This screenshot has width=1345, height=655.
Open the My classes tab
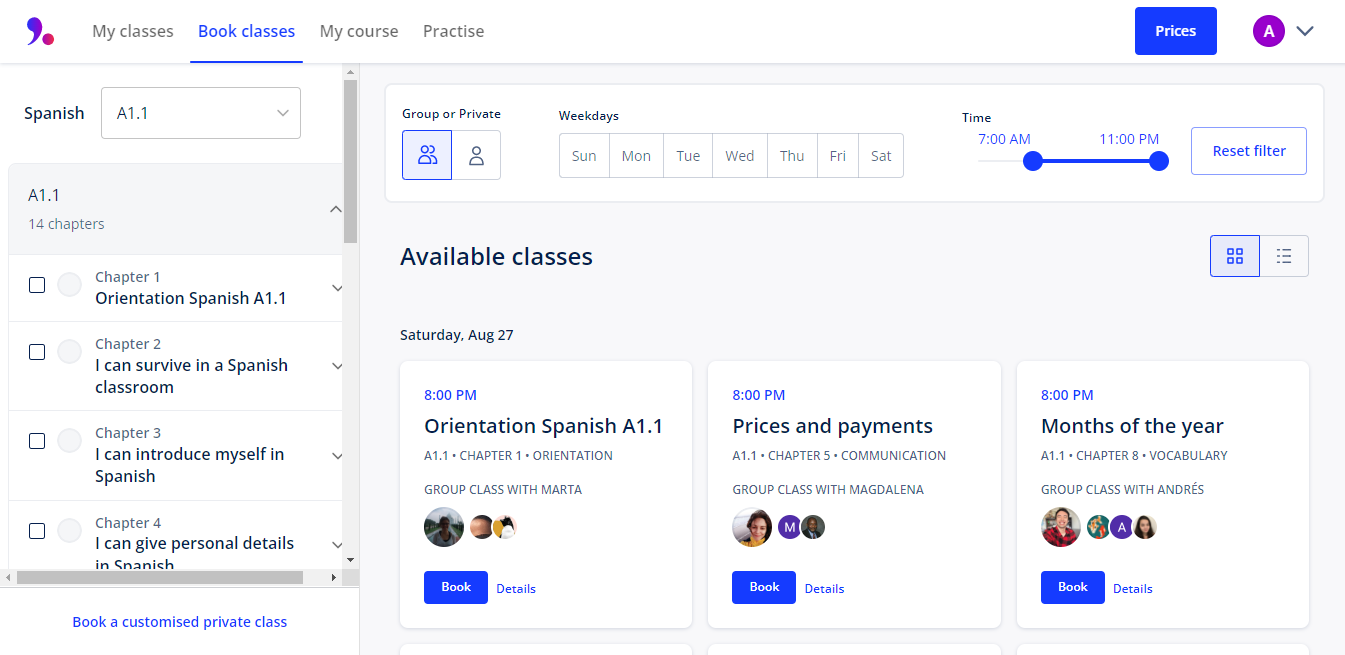click(133, 31)
